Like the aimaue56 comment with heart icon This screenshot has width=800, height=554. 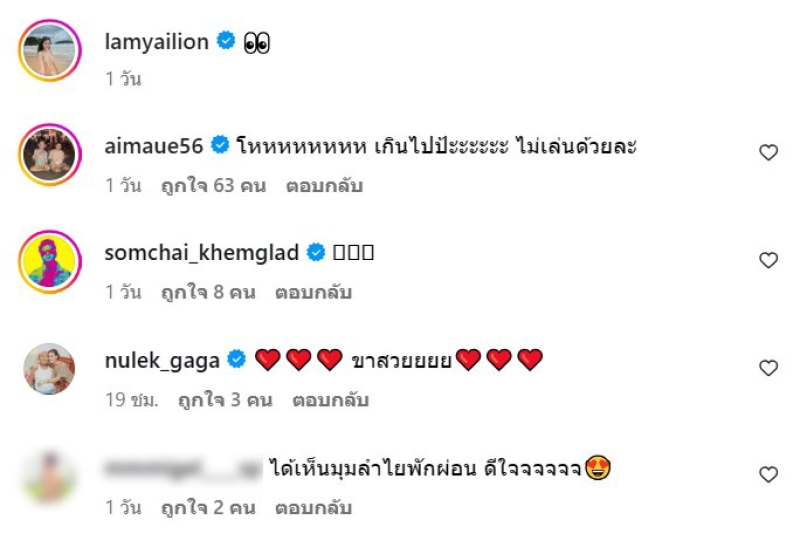pyautogui.click(x=768, y=153)
